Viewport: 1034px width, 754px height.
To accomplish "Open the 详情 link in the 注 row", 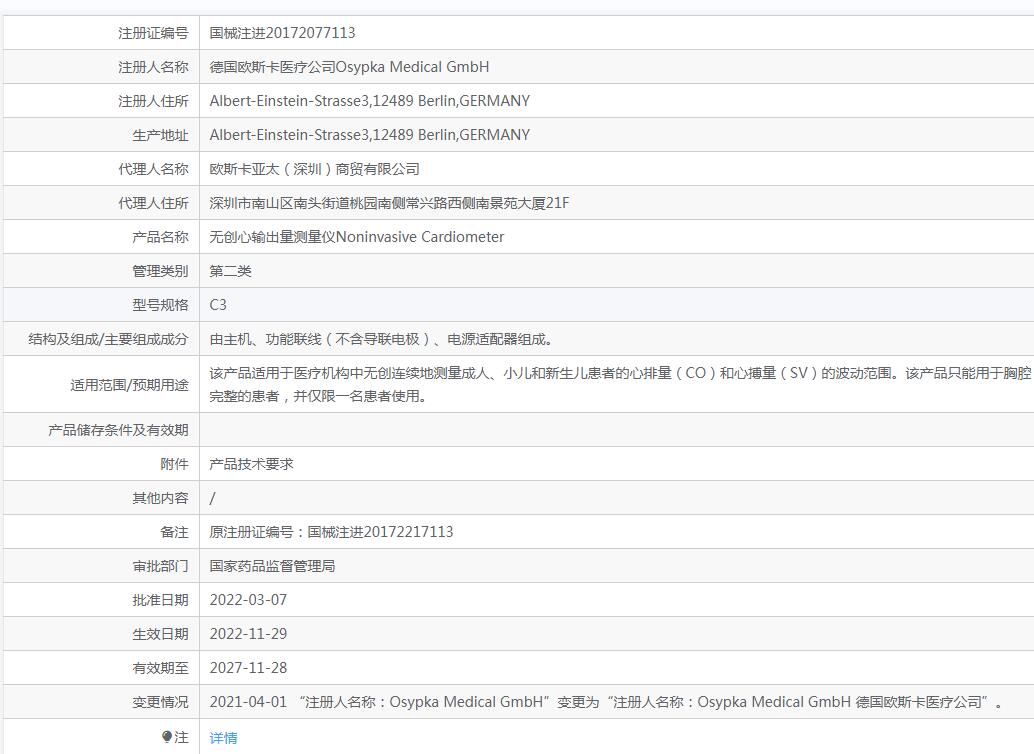I will click(x=223, y=738).
